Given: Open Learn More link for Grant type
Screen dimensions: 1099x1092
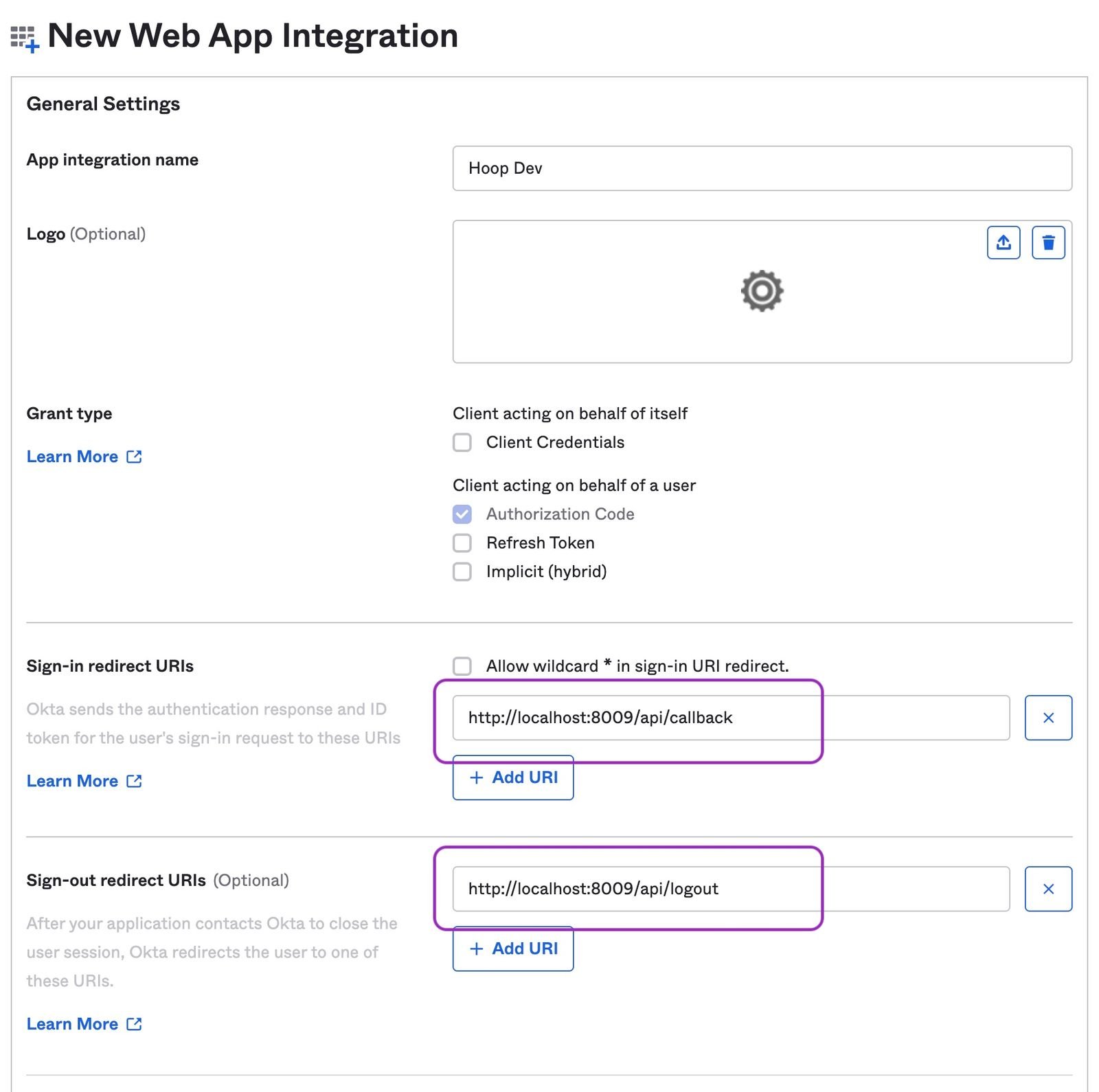Looking at the screenshot, I should [72, 457].
